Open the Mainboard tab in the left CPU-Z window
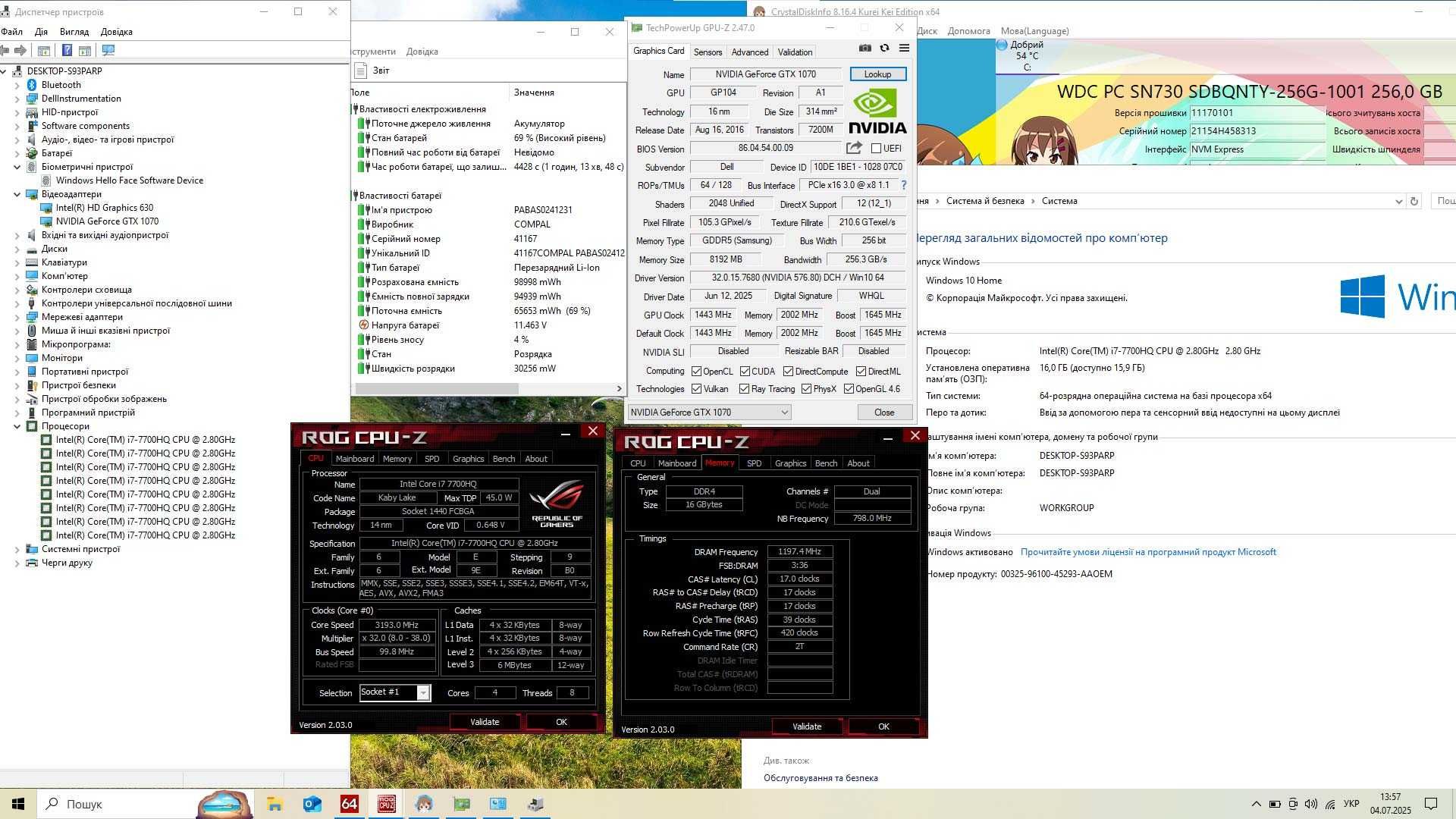 (x=355, y=459)
